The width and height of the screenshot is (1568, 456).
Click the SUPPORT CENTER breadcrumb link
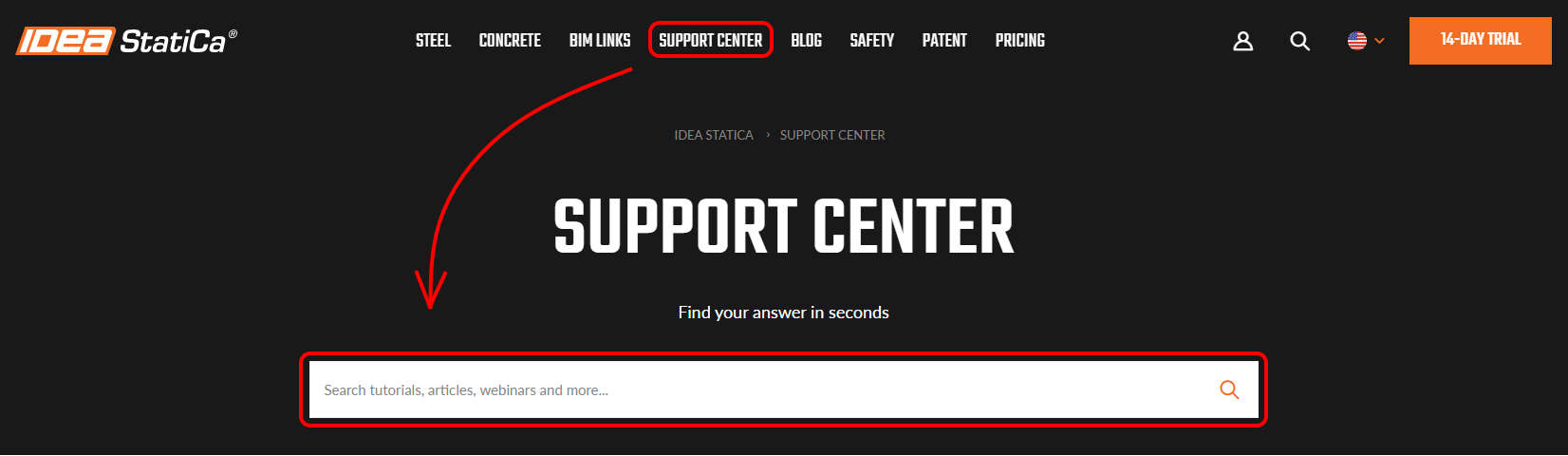(x=832, y=135)
